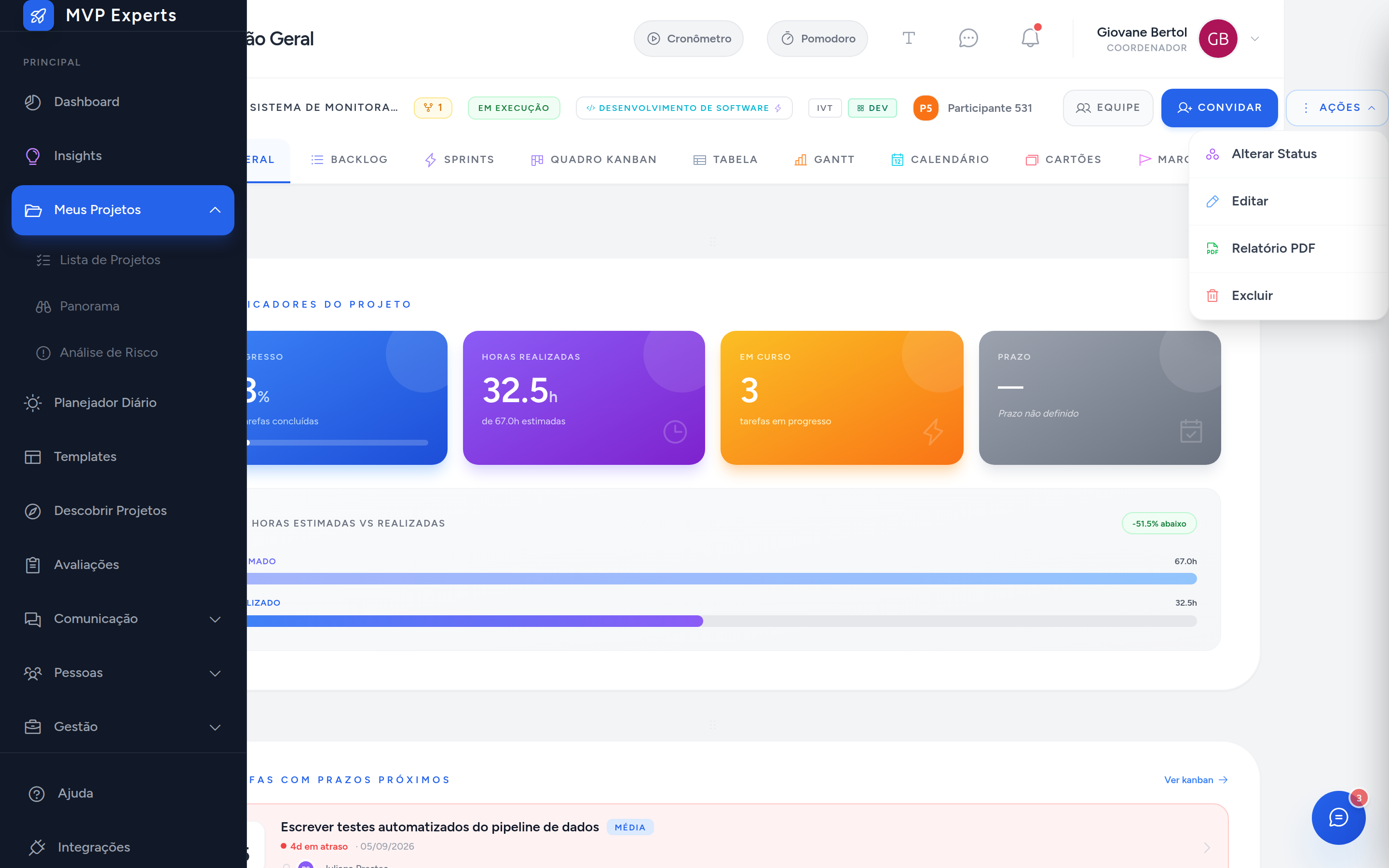Open the Insights sidebar item
The width and height of the screenshot is (1389, 868).
[123, 156]
